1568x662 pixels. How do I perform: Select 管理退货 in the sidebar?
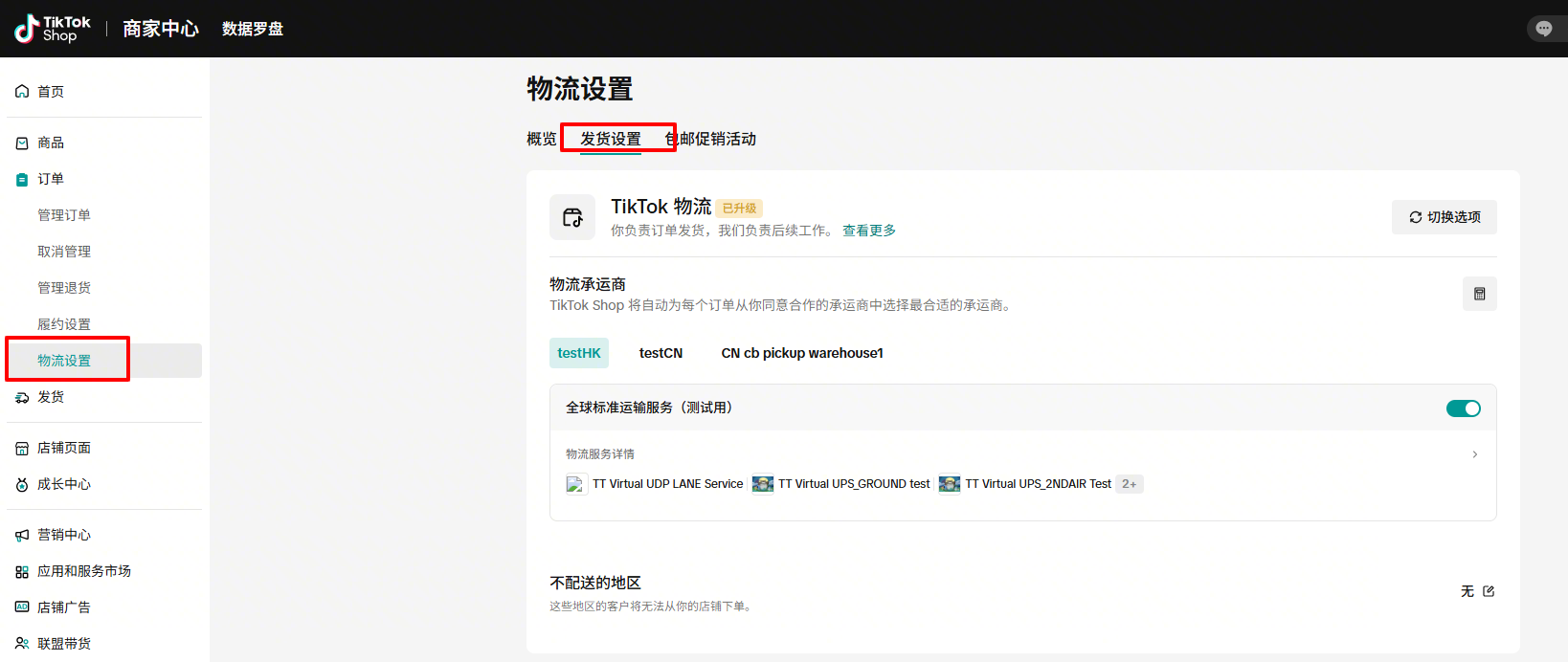[64, 288]
